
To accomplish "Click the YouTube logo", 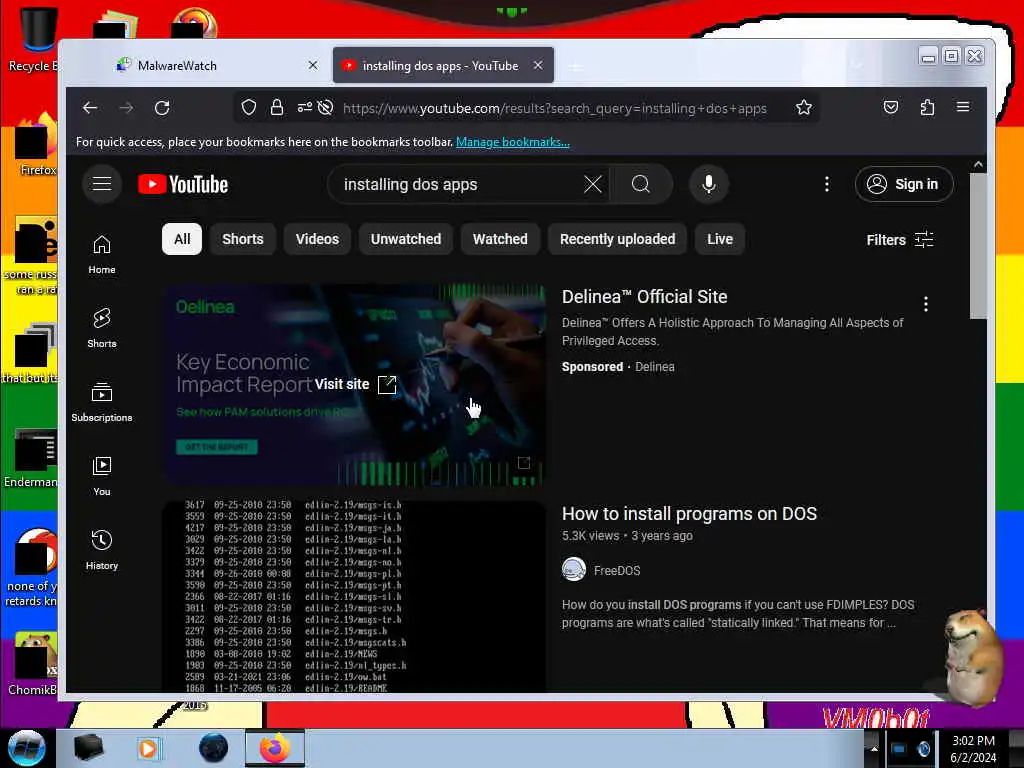I will pos(183,185).
